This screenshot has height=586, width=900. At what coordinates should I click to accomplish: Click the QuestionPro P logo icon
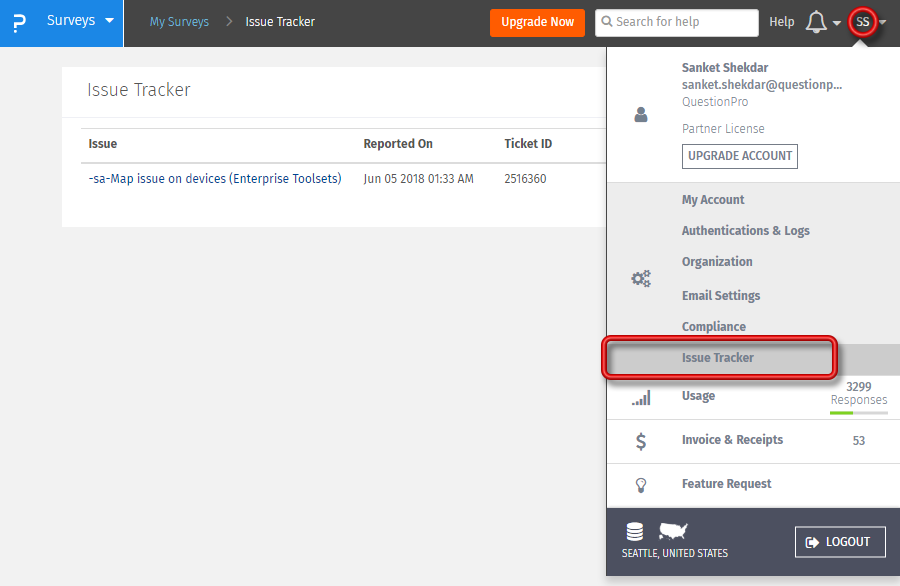coord(19,23)
